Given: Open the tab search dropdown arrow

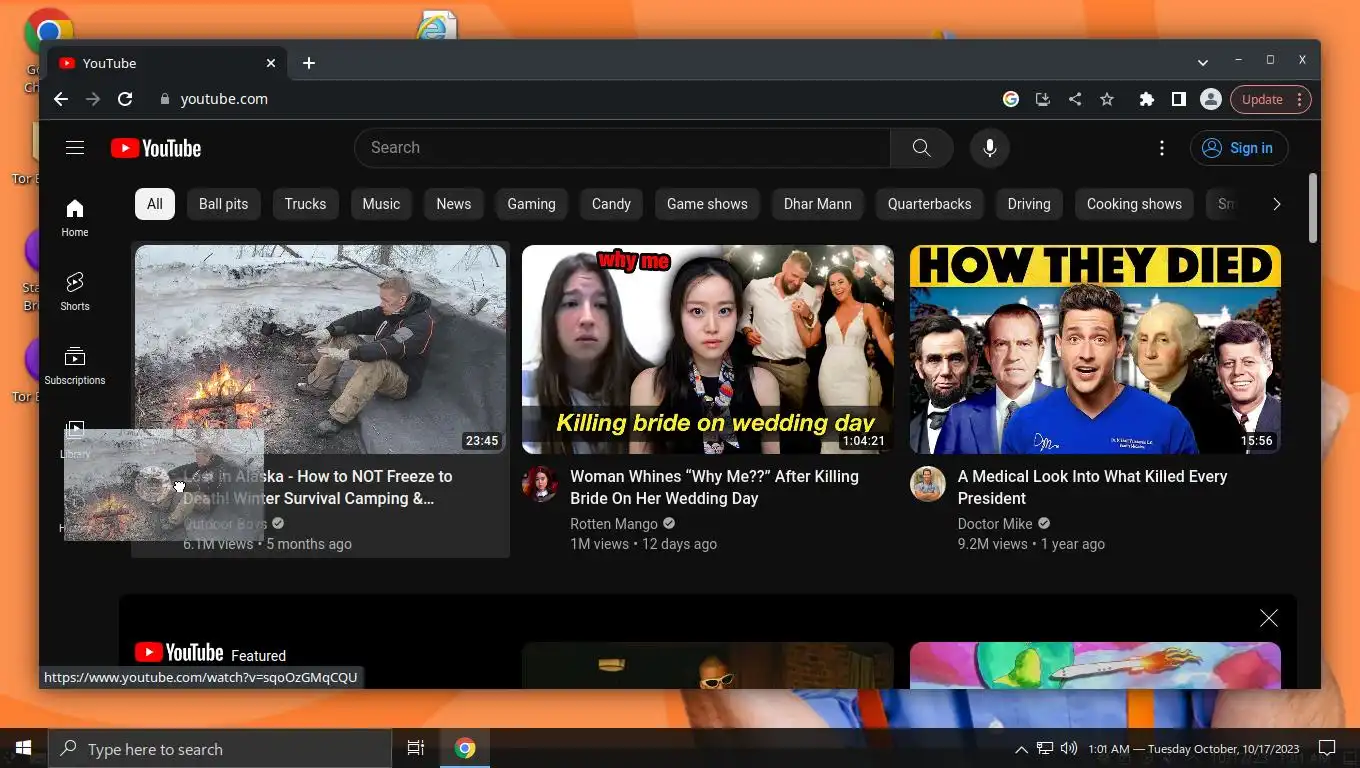Looking at the screenshot, I should coord(1203,62).
